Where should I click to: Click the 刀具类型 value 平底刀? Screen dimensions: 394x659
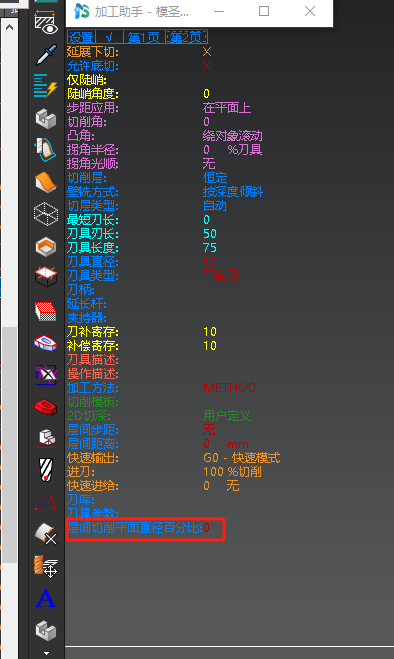(220, 276)
